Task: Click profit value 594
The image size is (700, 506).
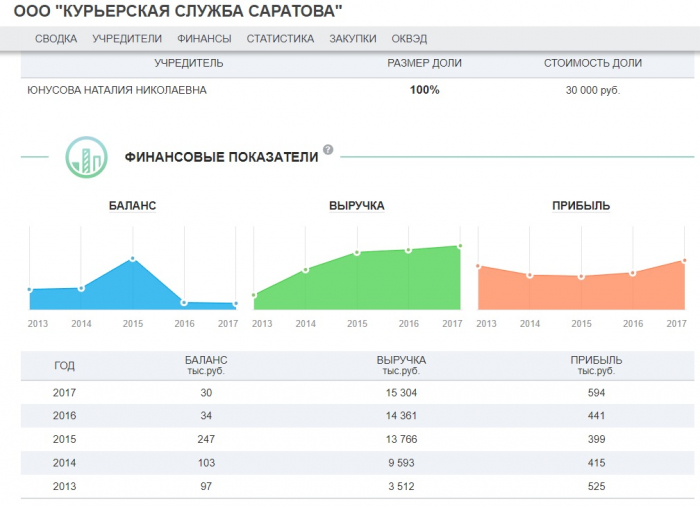Action: 596,393
